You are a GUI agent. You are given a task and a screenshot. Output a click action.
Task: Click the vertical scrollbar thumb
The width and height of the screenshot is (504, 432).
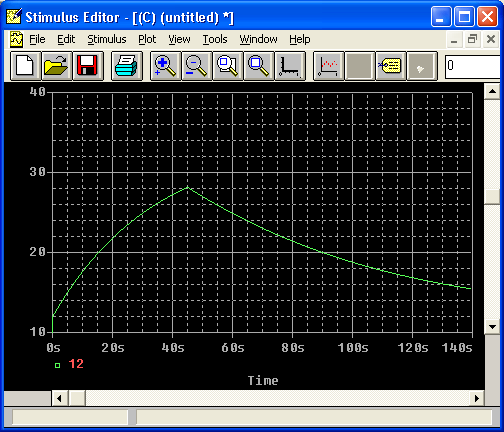(492, 197)
